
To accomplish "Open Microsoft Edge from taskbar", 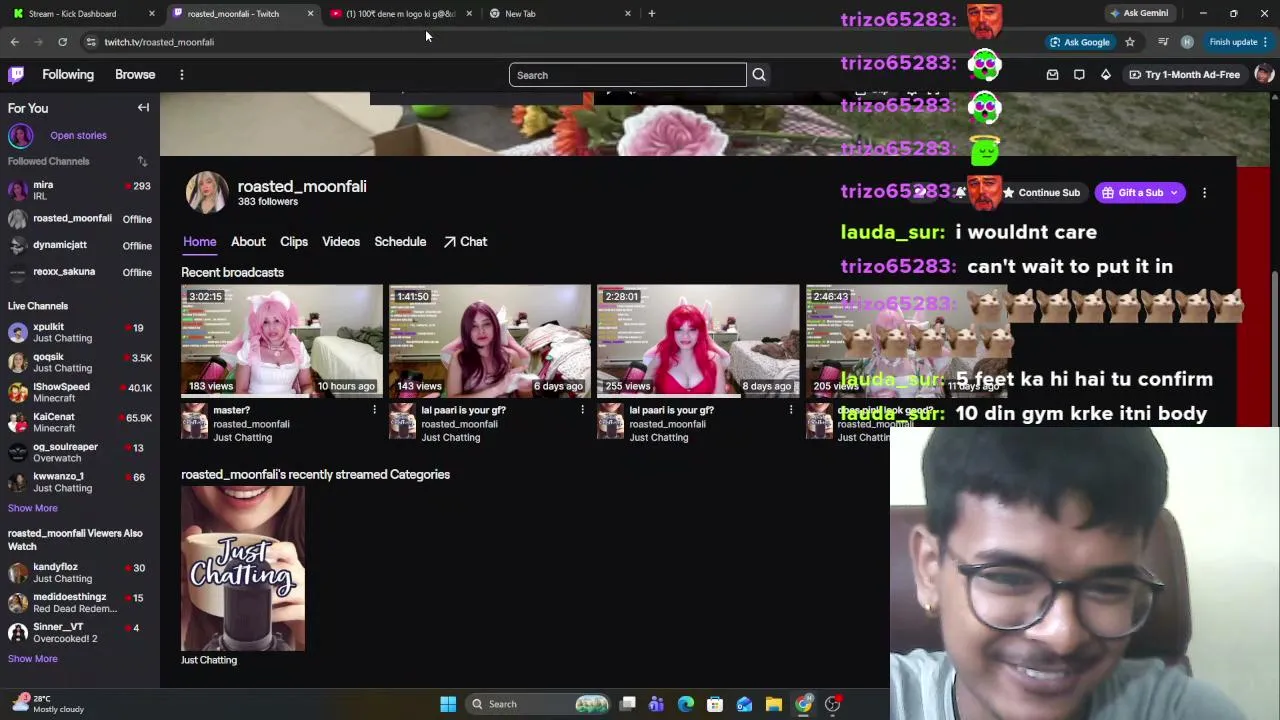I will coord(686,704).
